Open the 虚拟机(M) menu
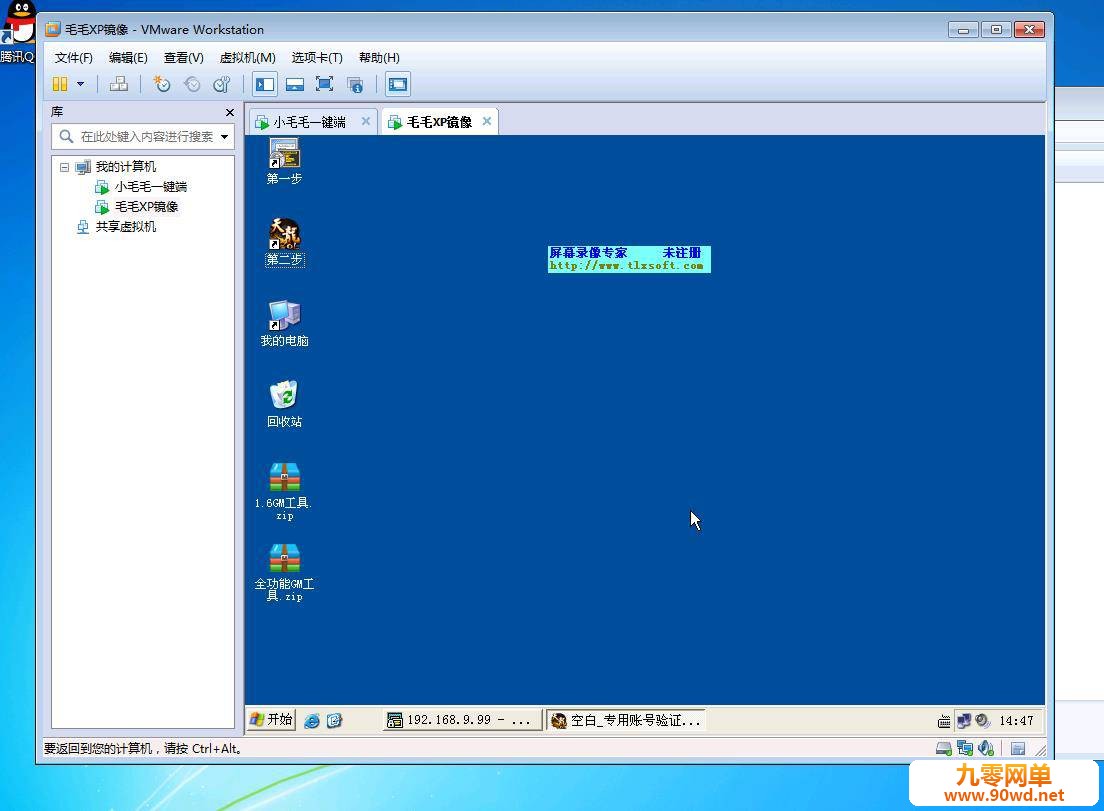The image size is (1104, 811). tap(248, 58)
